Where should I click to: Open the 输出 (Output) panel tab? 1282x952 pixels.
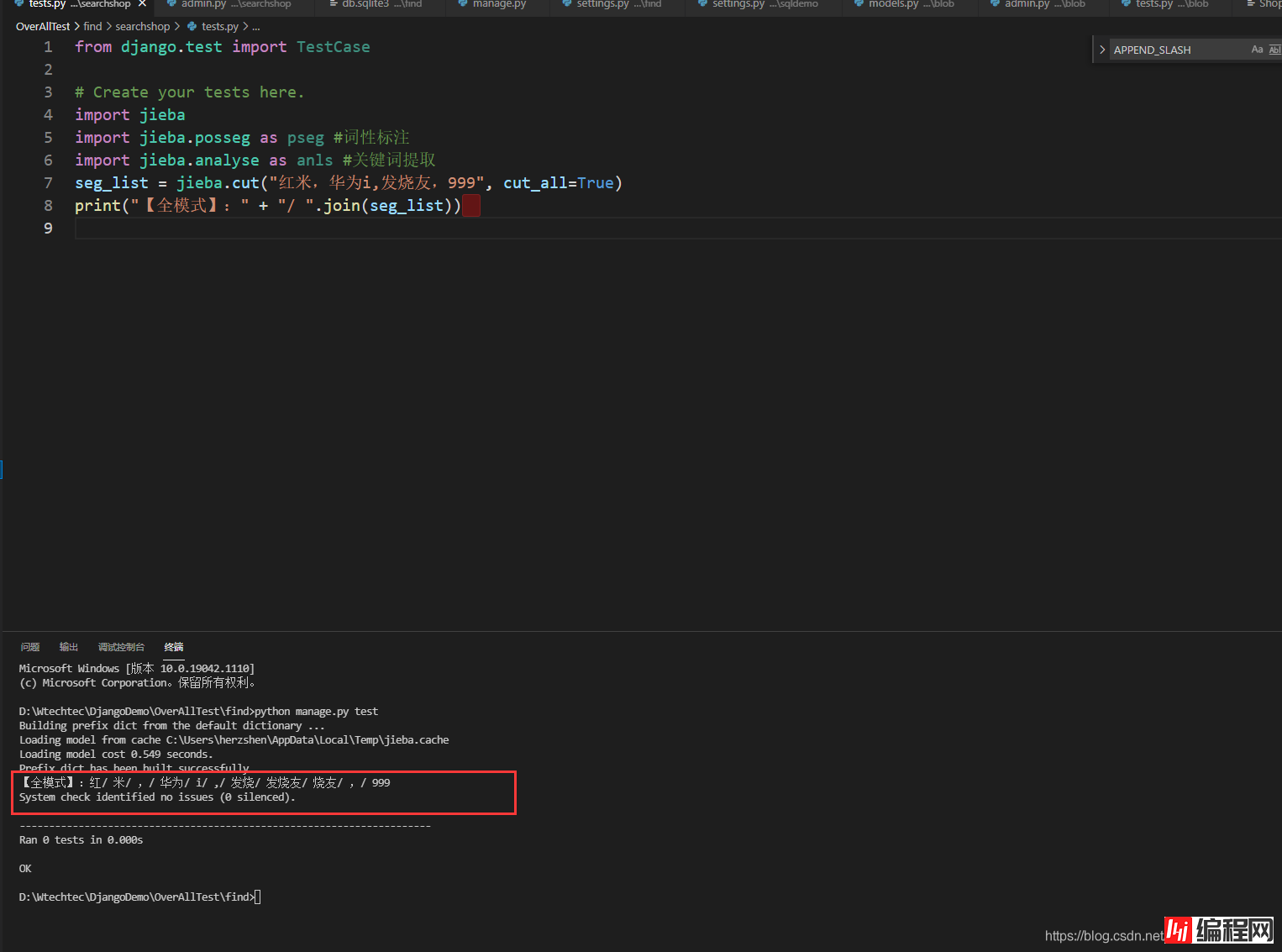[69, 647]
